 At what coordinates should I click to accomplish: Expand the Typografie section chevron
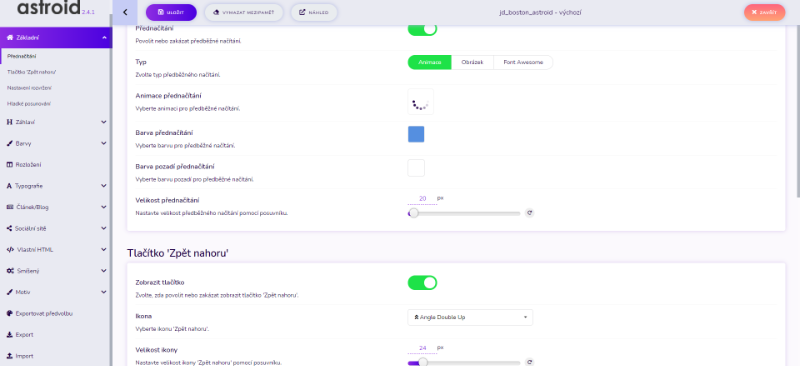[x=104, y=186]
